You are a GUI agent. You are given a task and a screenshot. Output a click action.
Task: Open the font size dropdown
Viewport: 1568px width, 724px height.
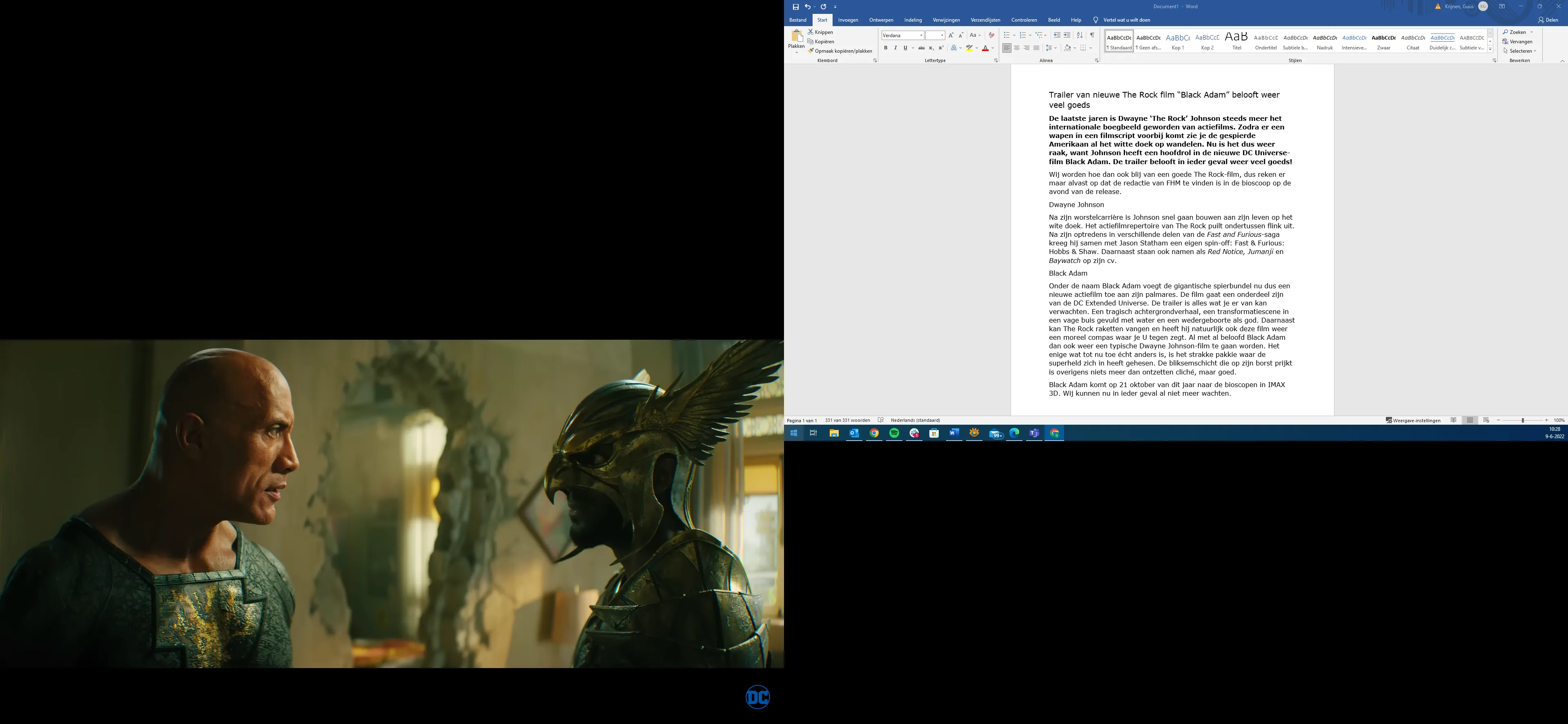942,35
